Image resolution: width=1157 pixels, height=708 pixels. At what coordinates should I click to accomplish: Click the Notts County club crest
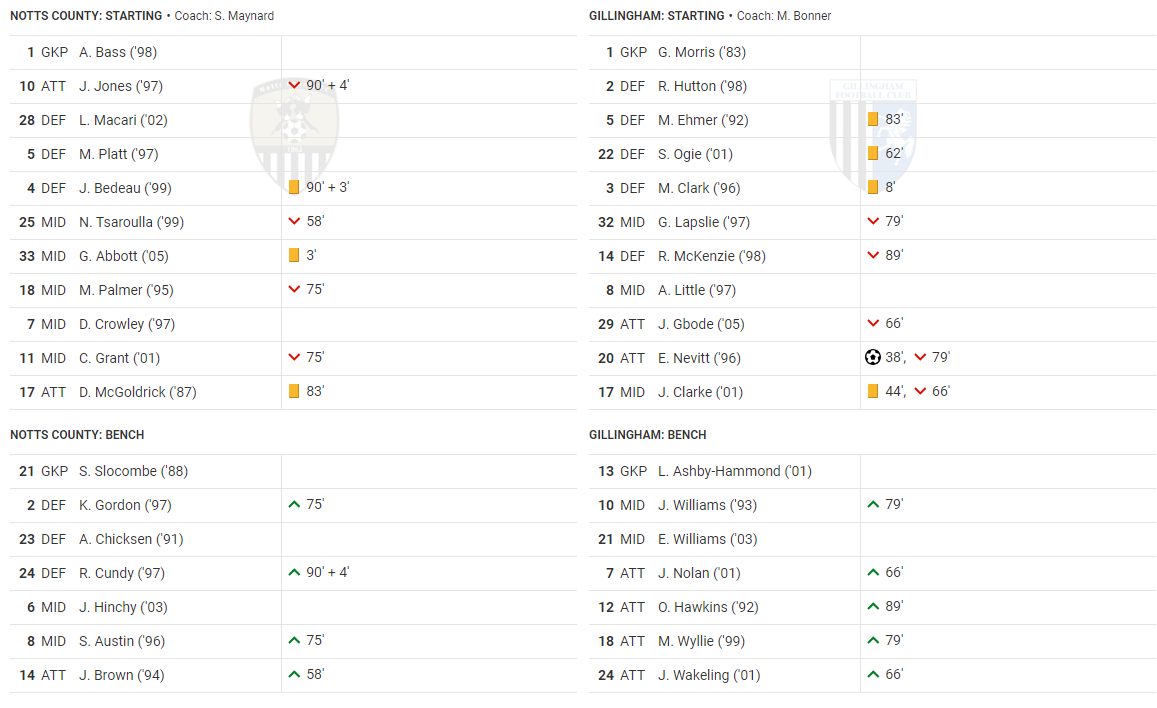coord(294,135)
